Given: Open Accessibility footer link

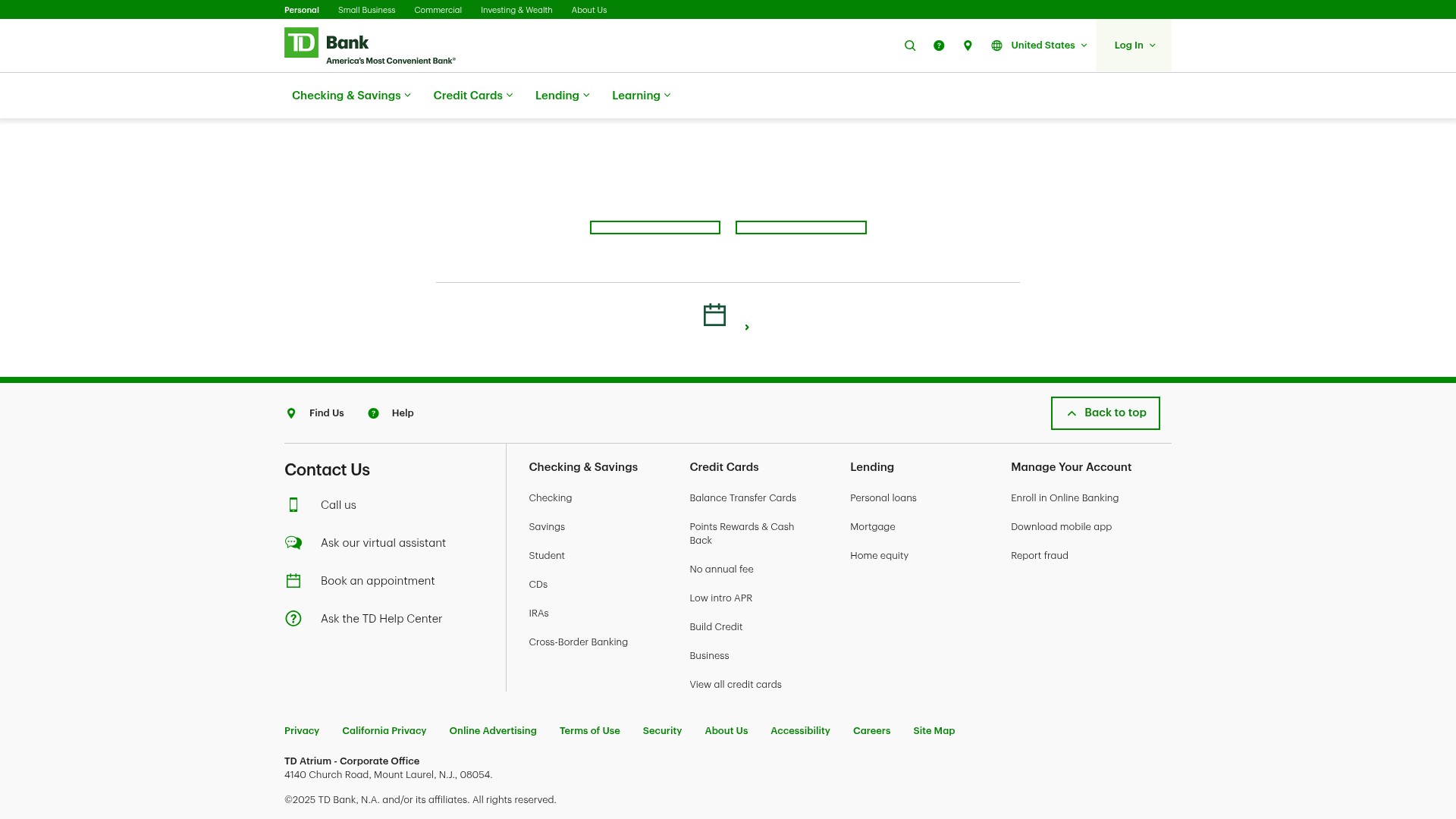Looking at the screenshot, I should [801, 731].
